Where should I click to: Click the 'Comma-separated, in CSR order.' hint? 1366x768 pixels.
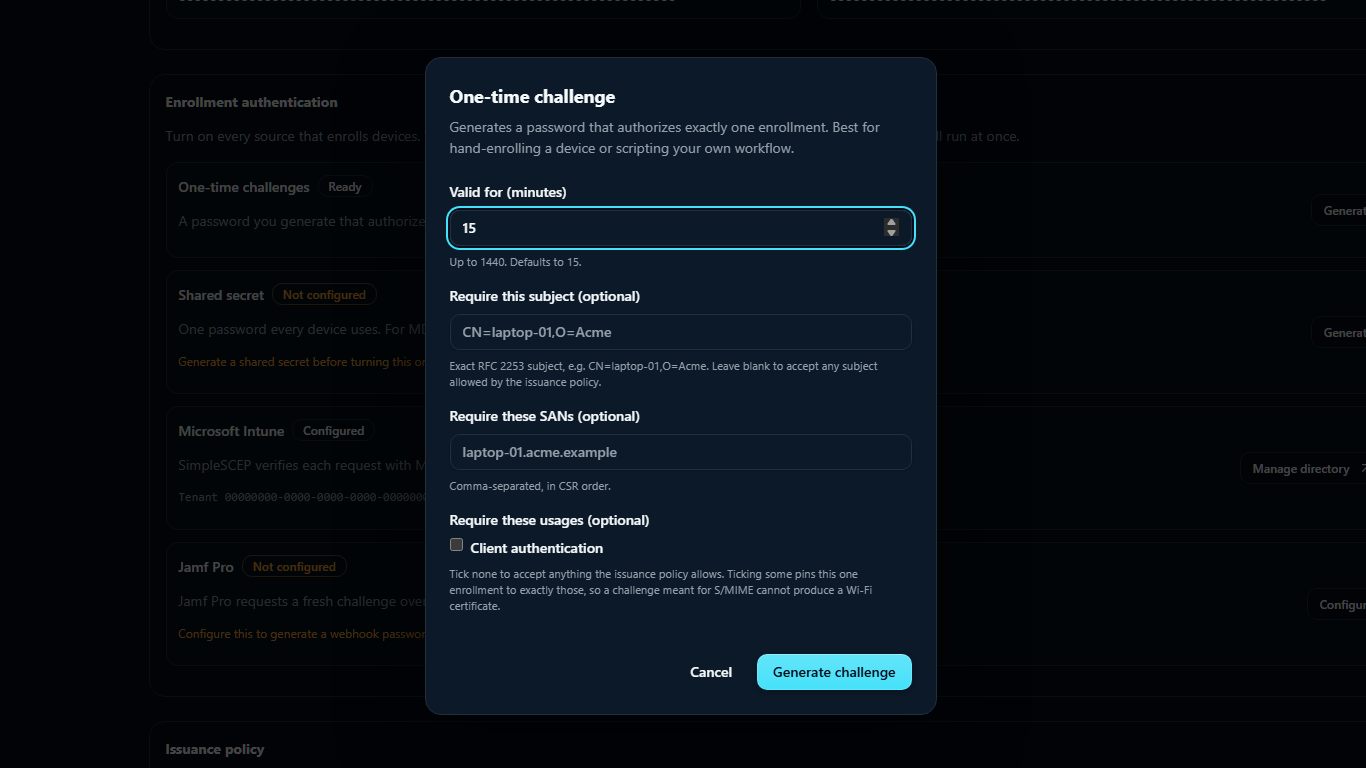(x=530, y=486)
